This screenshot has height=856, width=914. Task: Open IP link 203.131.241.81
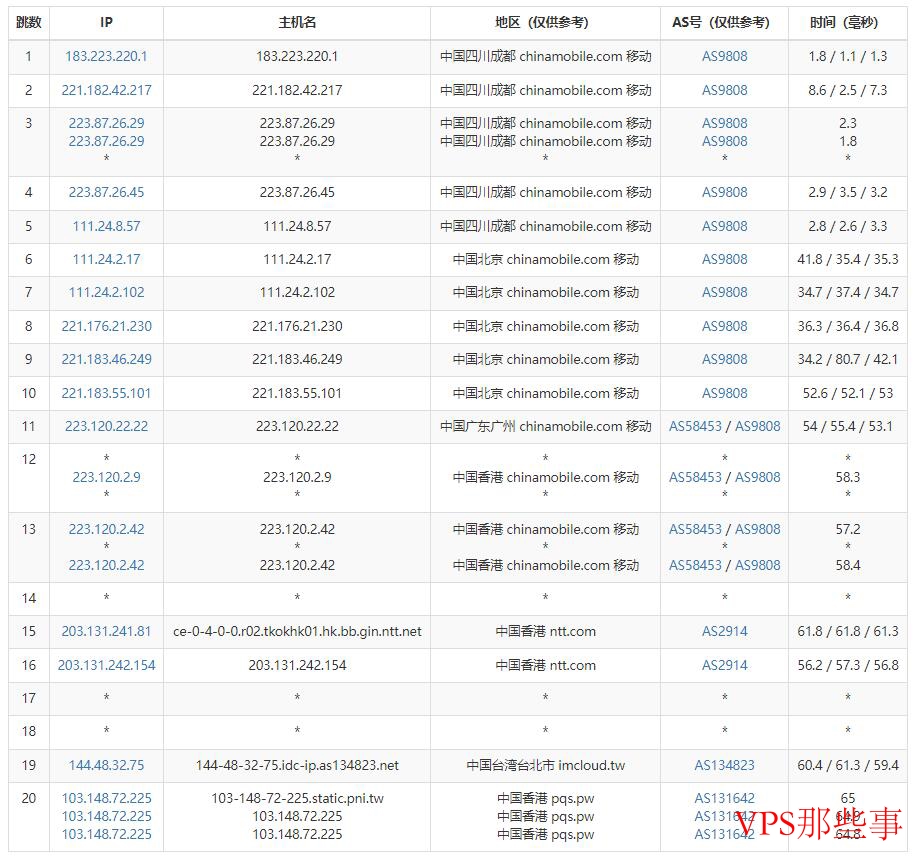pyautogui.click(x=106, y=632)
